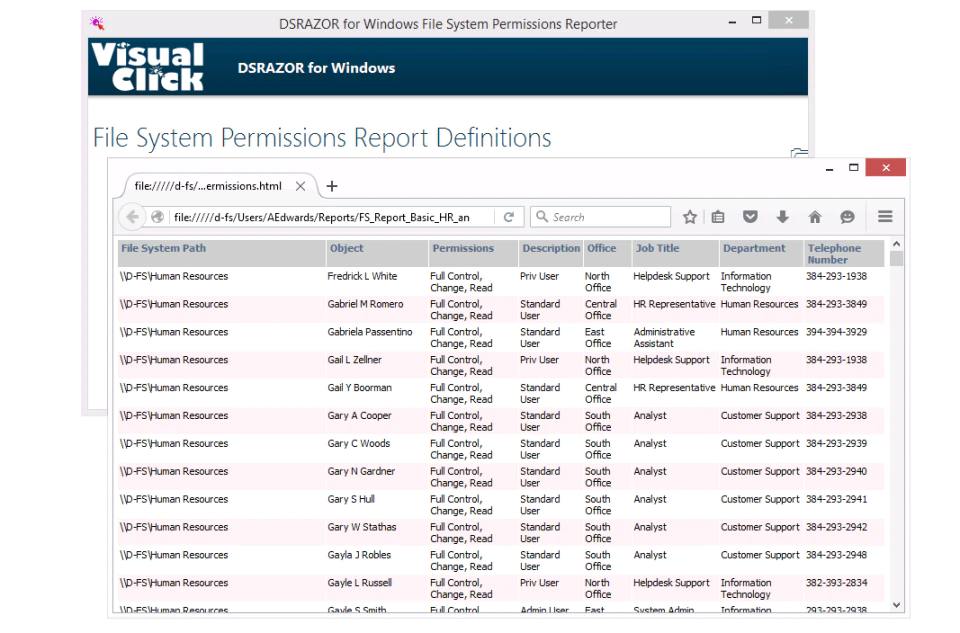The image size is (960, 633).
Task: Click phone number 384-293-2938
Action: click(836, 416)
